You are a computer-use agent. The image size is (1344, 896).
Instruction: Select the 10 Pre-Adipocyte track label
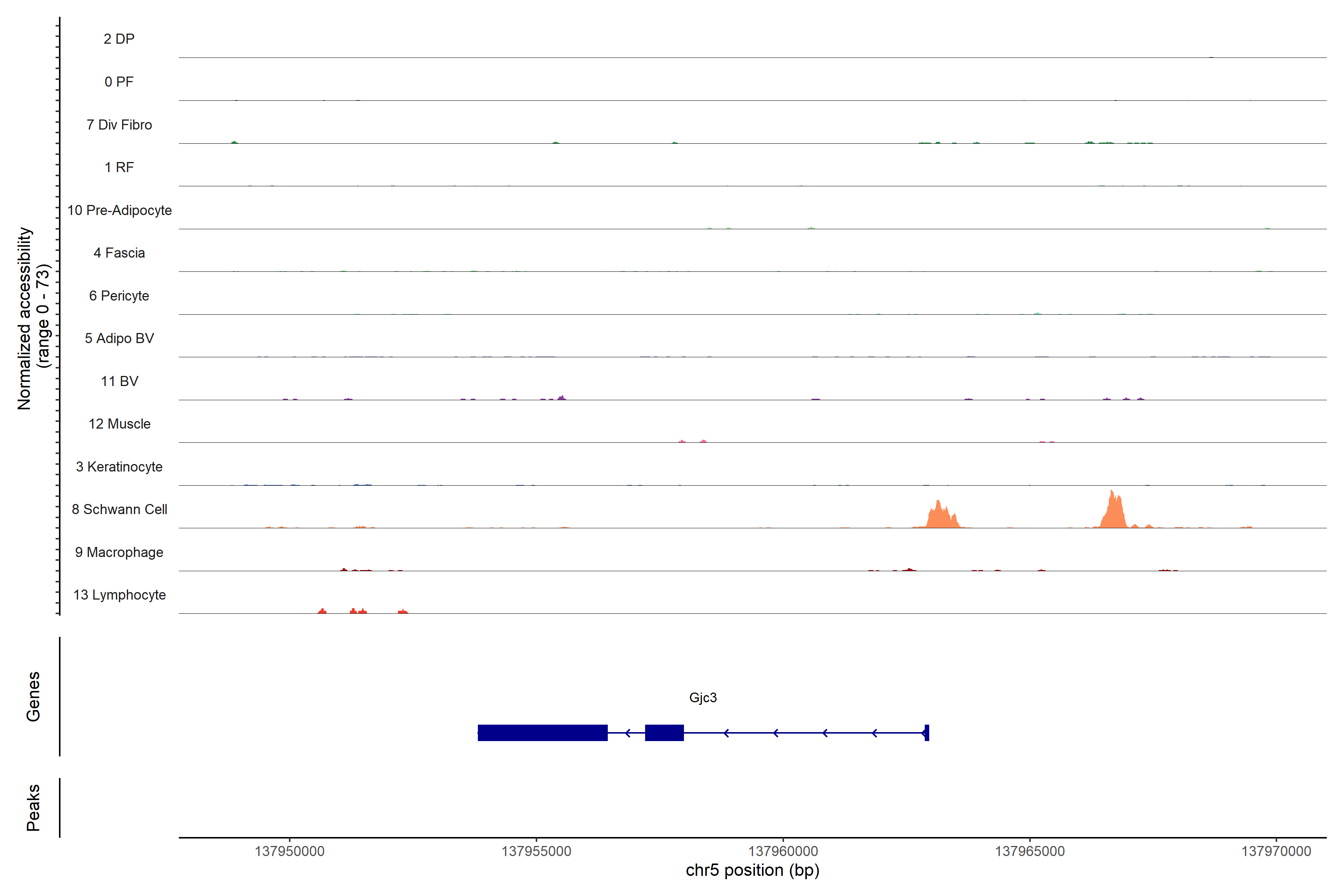[x=119, y=210]
